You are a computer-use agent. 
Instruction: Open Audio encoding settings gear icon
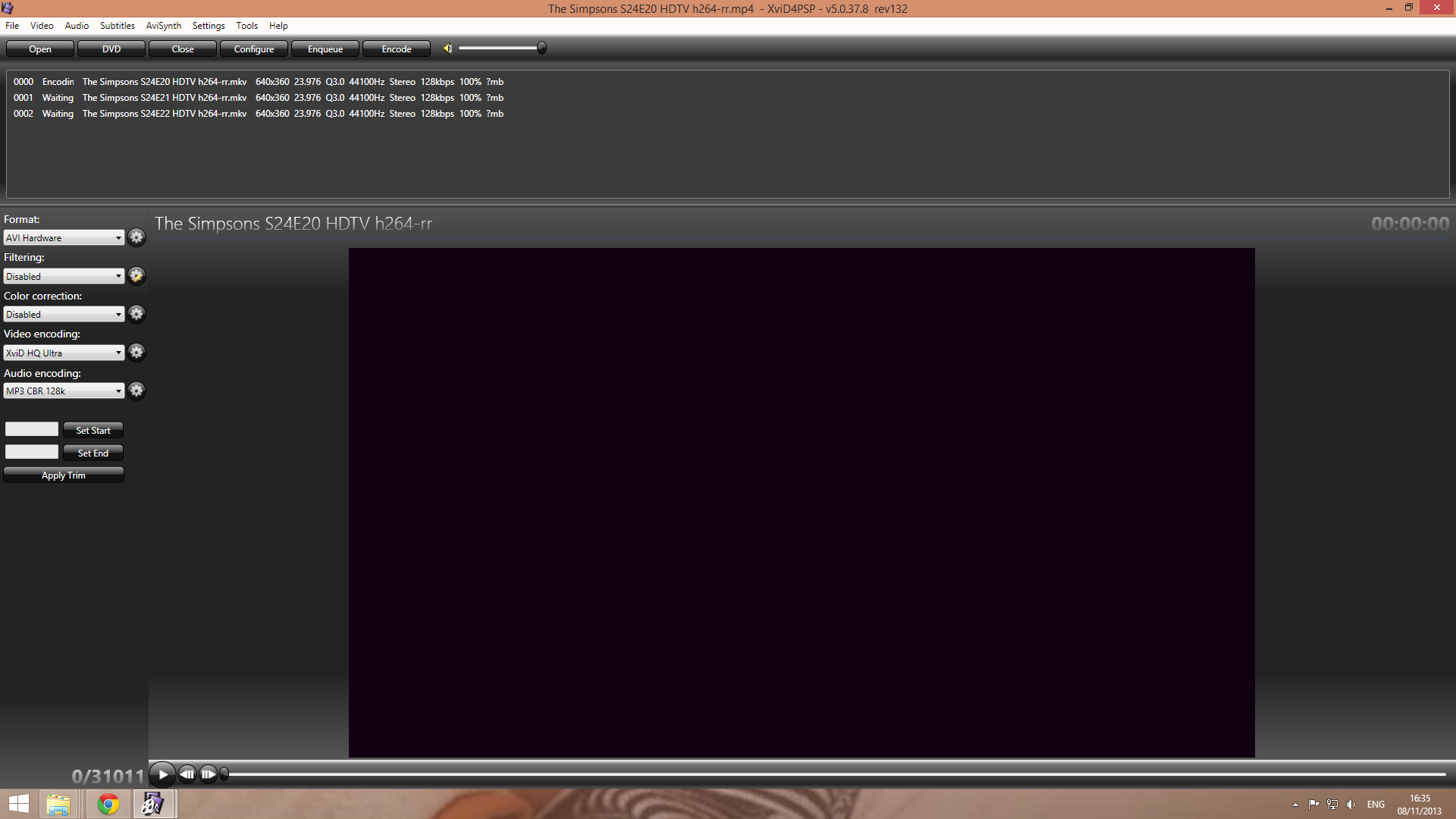(x=136, y=391)
